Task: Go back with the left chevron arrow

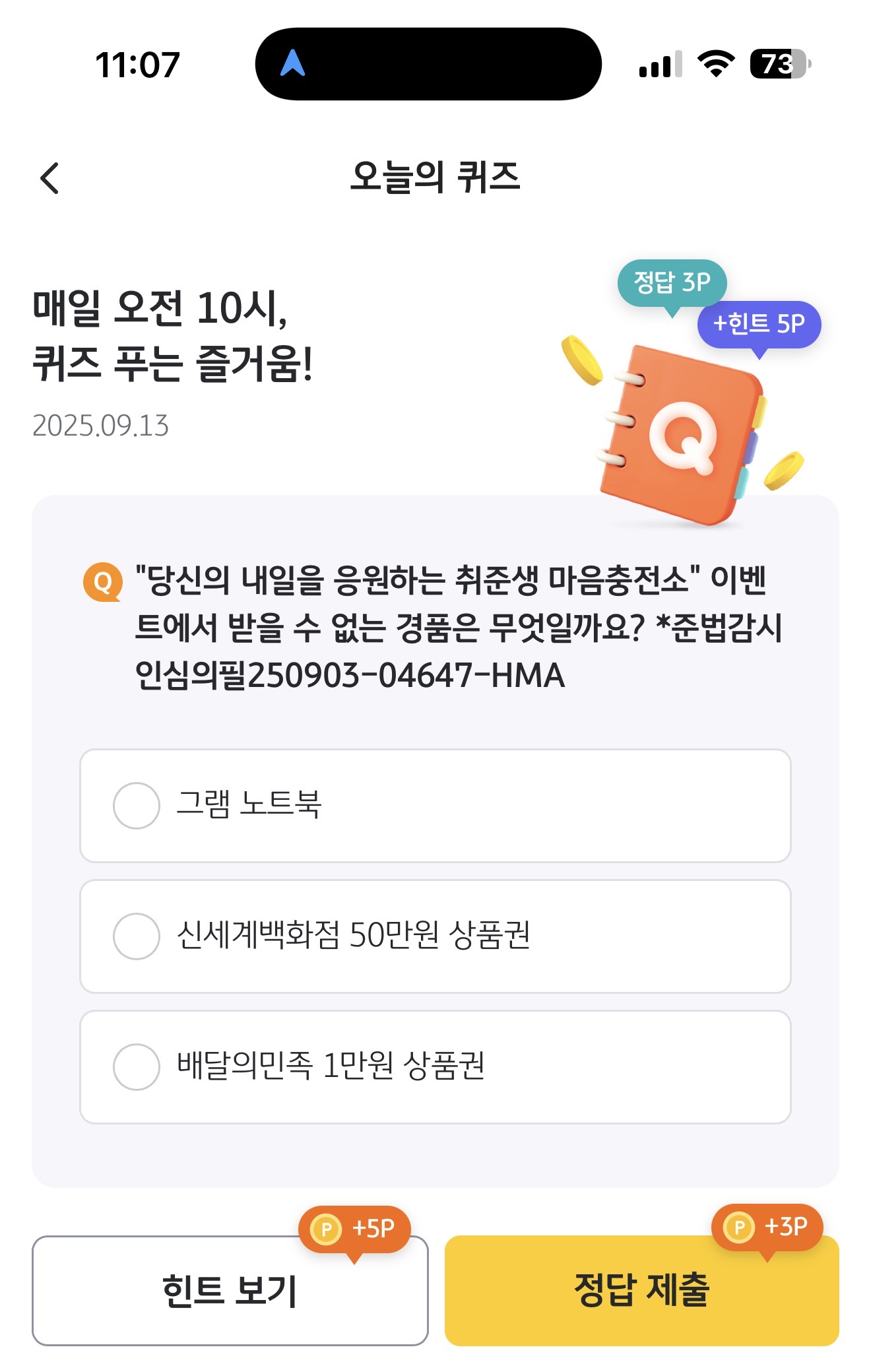Action: [x=49, y=178]
